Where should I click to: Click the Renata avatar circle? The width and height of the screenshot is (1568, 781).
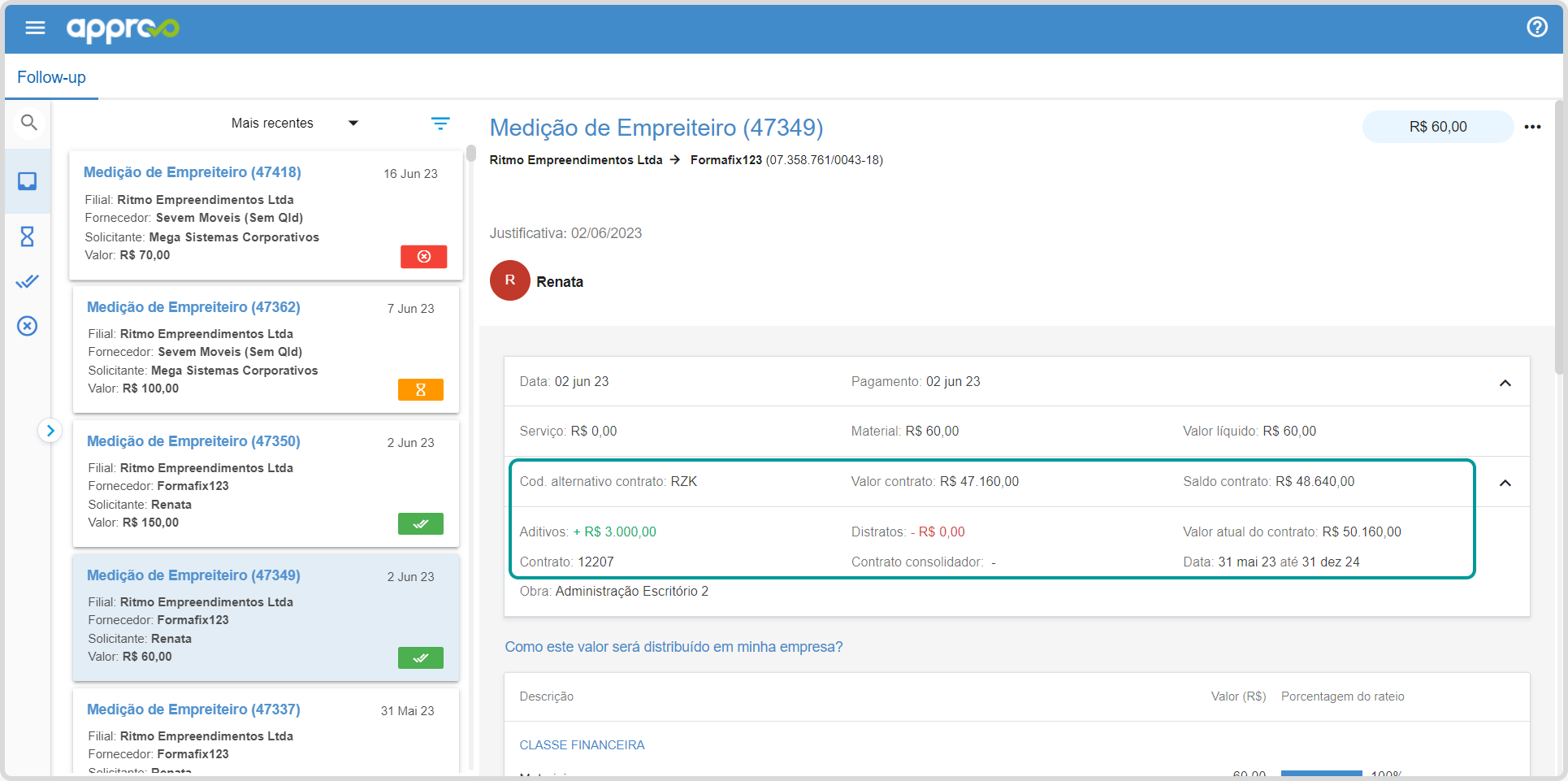[510, 280]
